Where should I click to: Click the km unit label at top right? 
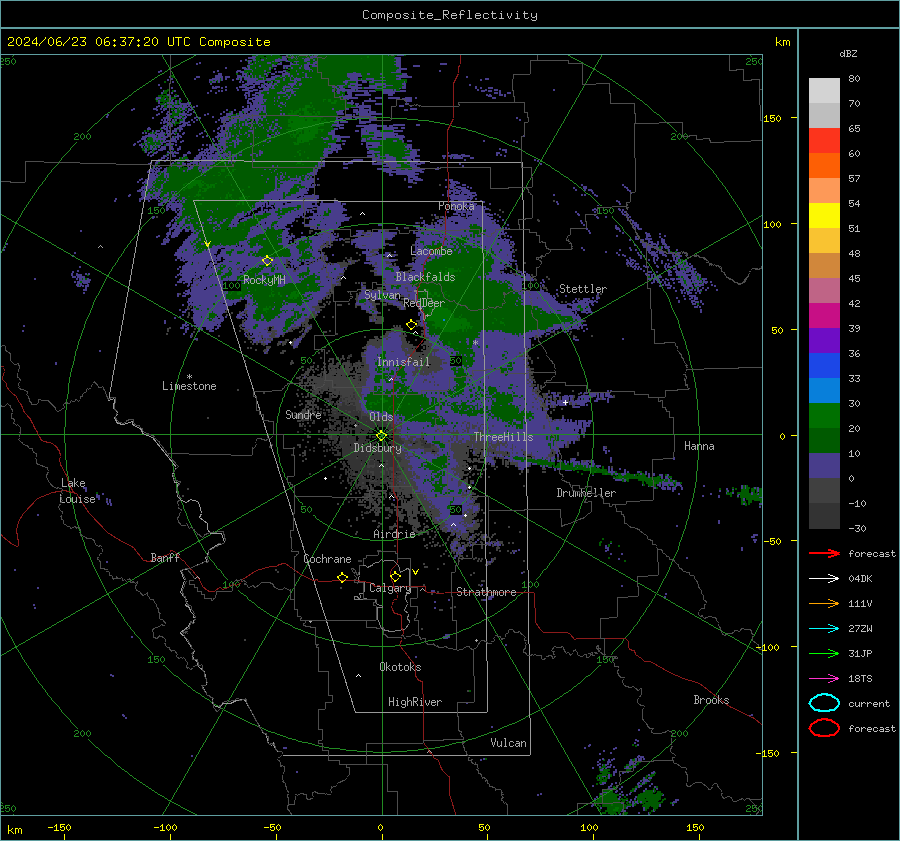[782, 42]
